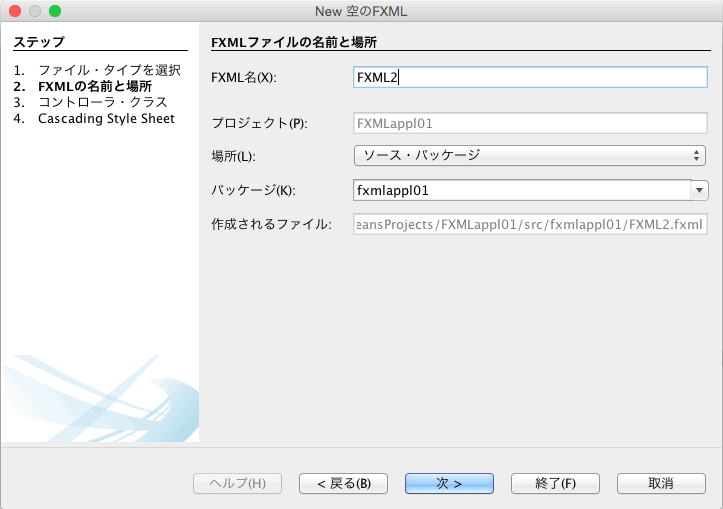The height and width of the screenshot is (509, 723).
Task: Click the stepper arrows on 場所 selector
Action: (696, 155)
